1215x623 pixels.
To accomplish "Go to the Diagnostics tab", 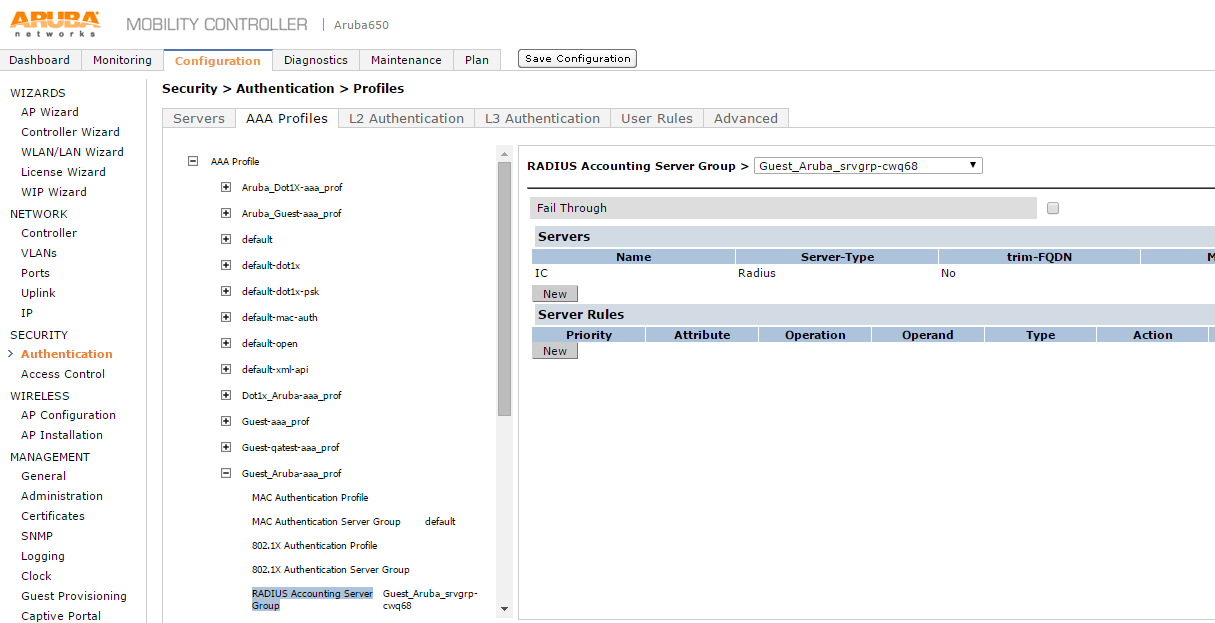I will pyautogui.click(x=316, y=60).
